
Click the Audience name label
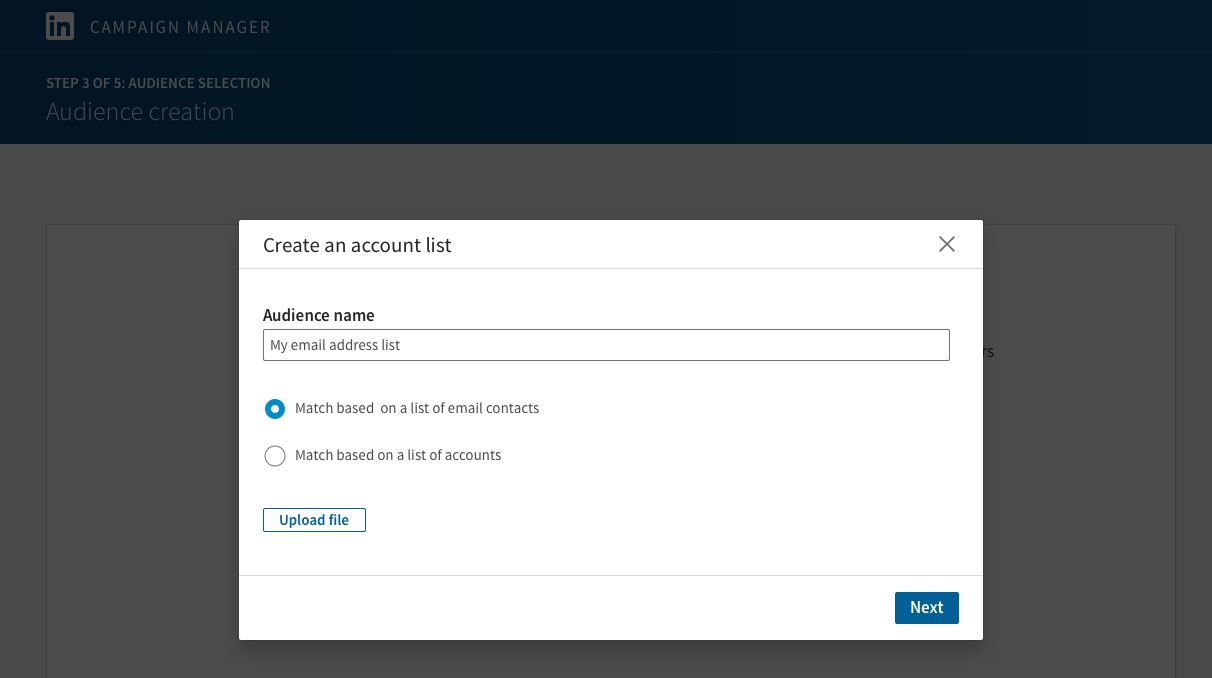pyautogui.click(x=318, y=314)
